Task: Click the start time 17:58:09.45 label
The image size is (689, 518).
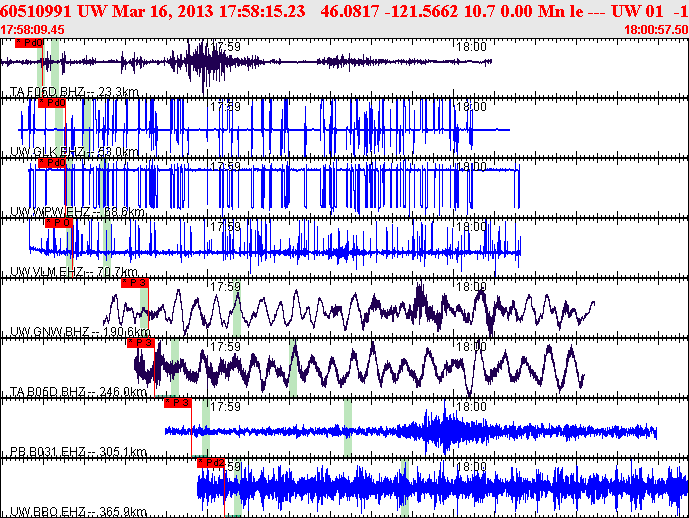Action: pos(33,30)
